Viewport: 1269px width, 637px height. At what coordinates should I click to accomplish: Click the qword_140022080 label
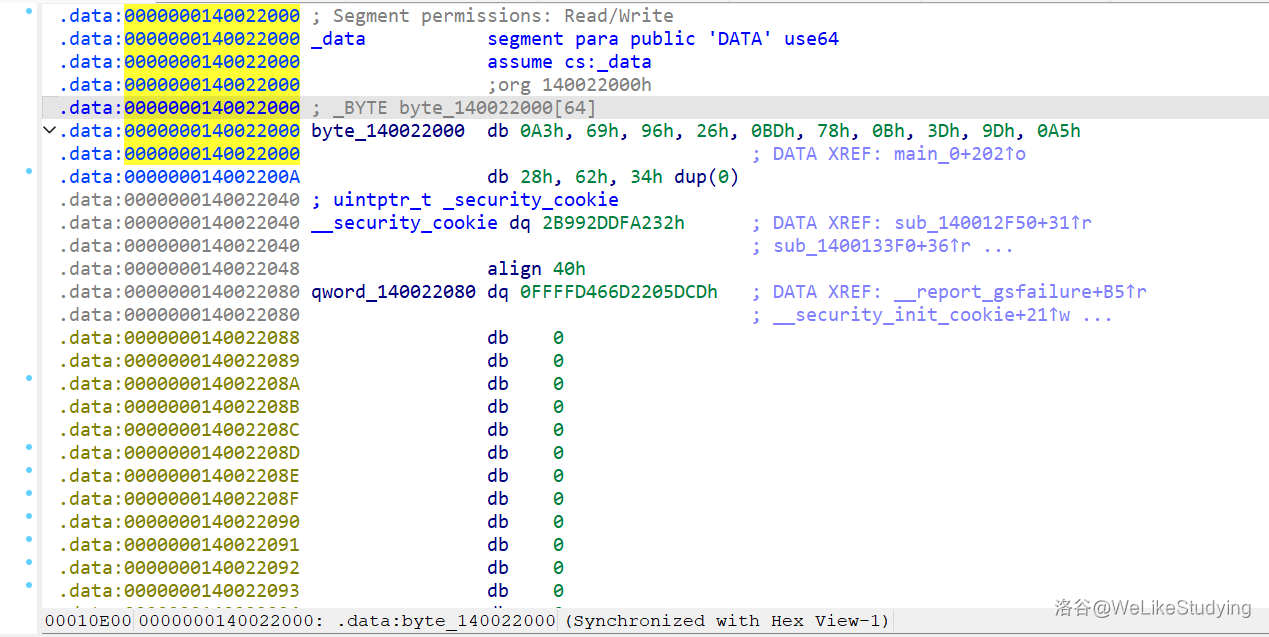(393, 292)
